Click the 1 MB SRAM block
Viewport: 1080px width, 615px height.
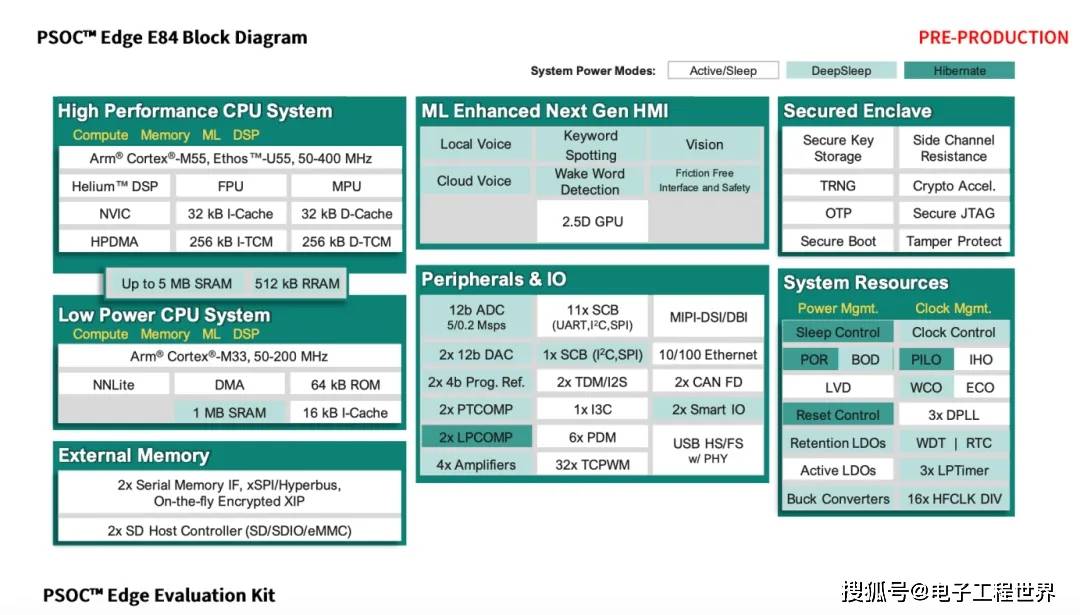coord(229,413)
